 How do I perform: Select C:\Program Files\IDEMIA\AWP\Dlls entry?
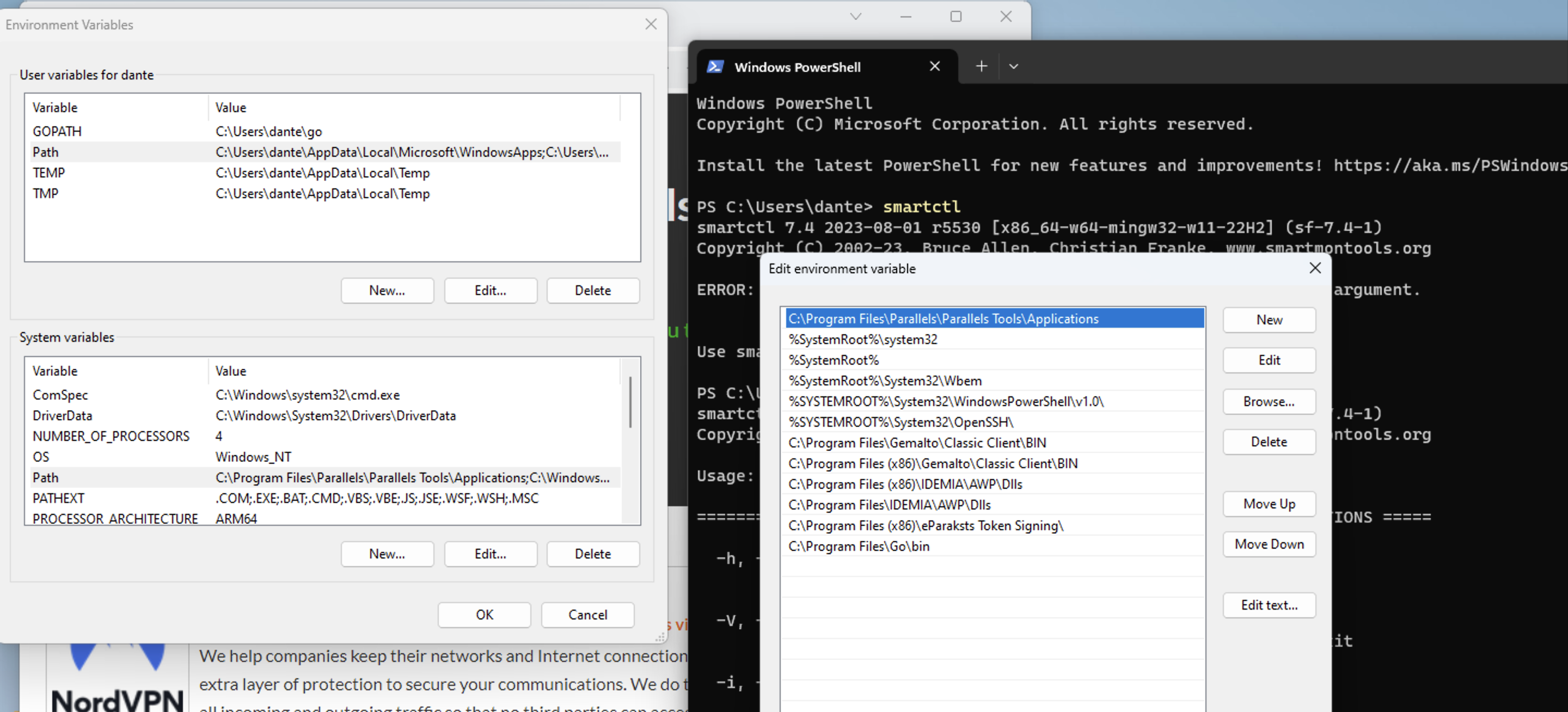click(994, 505)
